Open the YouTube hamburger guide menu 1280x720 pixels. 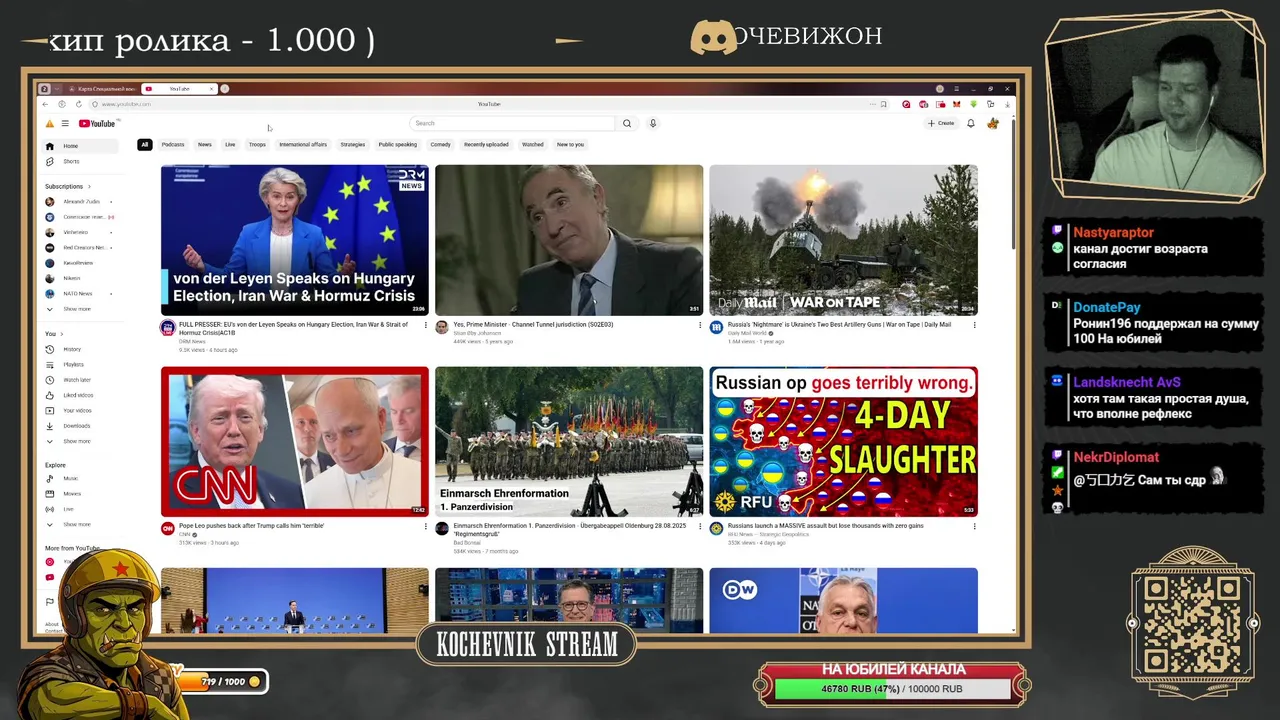click(x=65, y=124)
